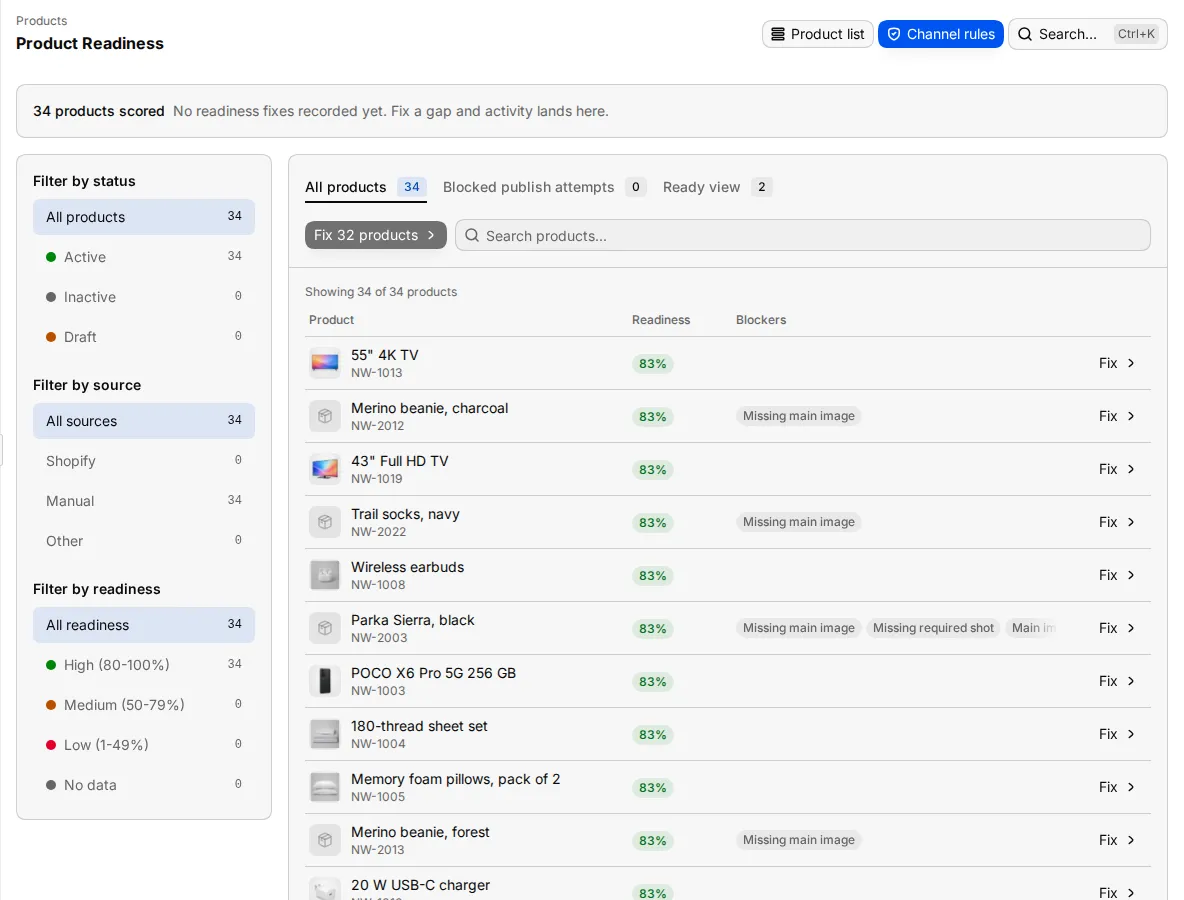Click the list icon on Product list button
The image size is (1184, 900).
[x=778, y=34]
